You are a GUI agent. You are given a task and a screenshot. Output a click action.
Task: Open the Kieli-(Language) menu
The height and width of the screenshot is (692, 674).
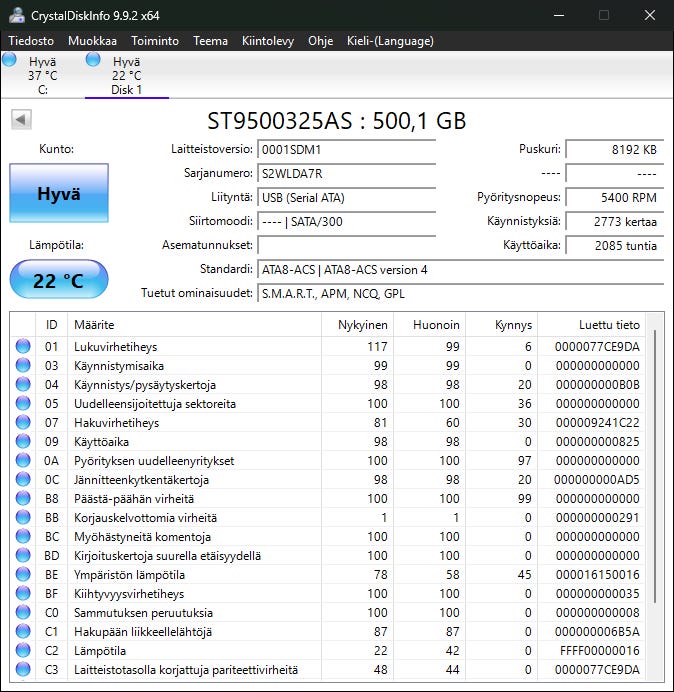pos(390,41)
